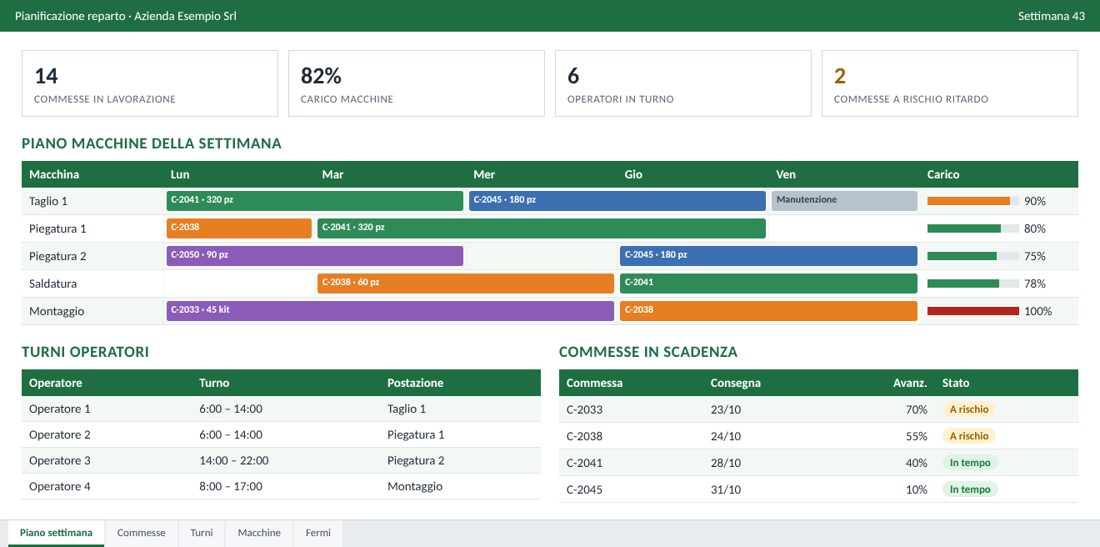Click C-2045 180 pz bar on Piegatura 2

click(769, 256)
